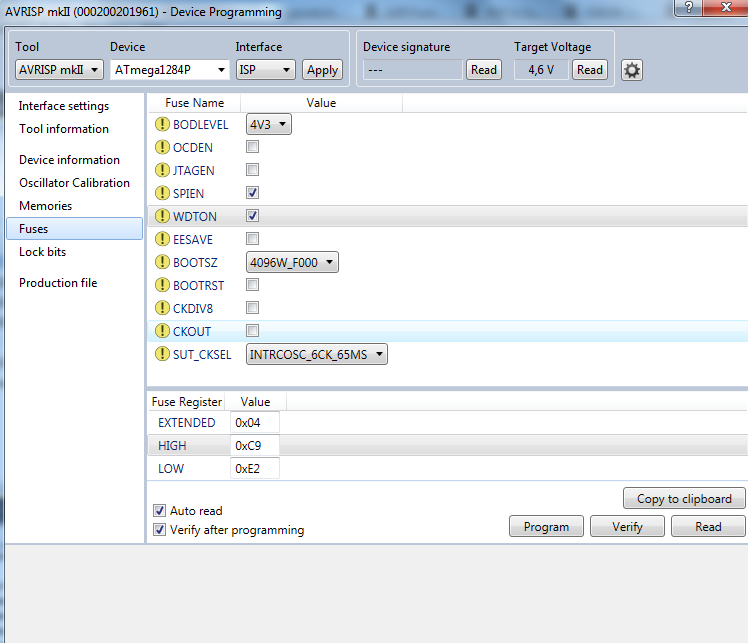Switch to Memories page

pyautogui.click(x=45, y=206)
